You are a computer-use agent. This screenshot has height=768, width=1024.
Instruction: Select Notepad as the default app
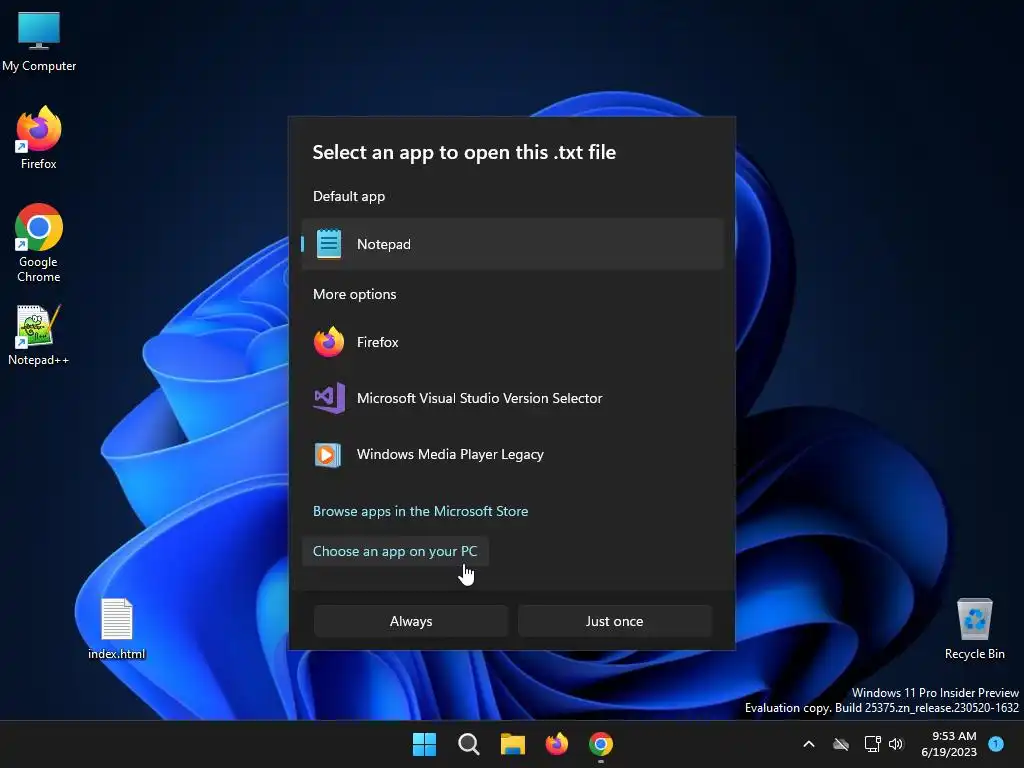[x=513, y=244]
